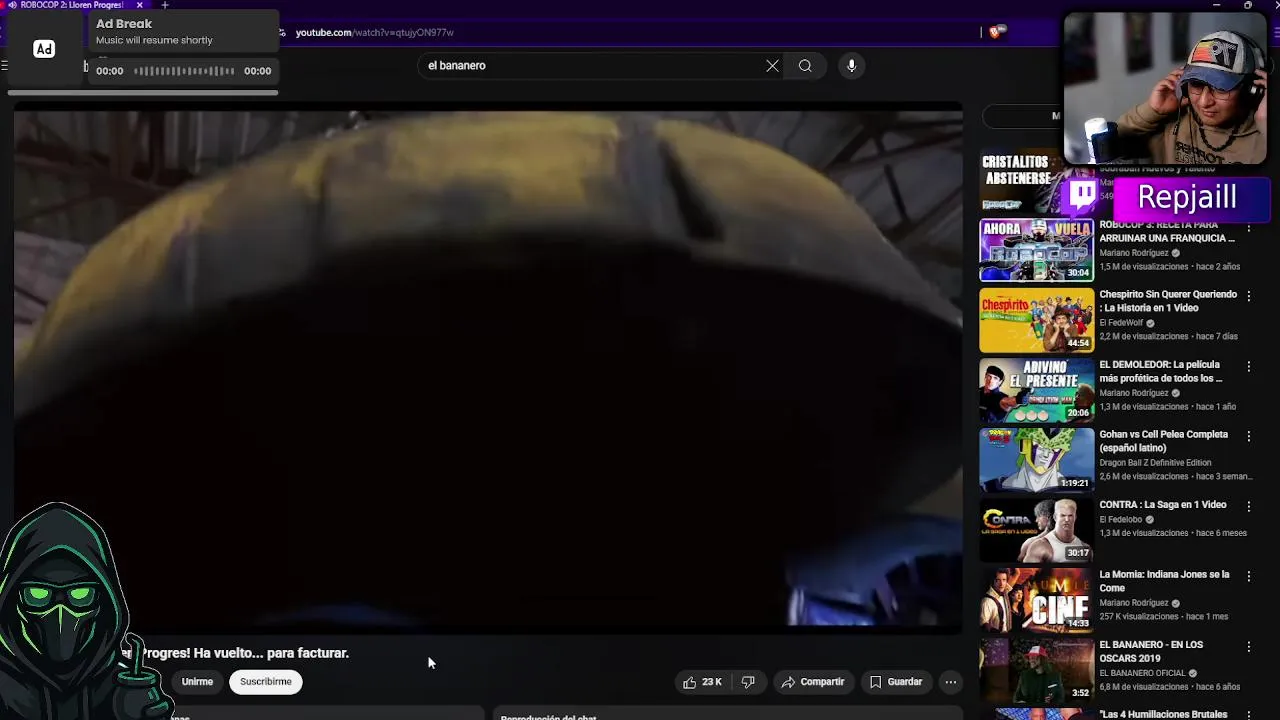Like the video with the 23 K thumbs-up
1280x720 pixels.
[x=703, y=682]
